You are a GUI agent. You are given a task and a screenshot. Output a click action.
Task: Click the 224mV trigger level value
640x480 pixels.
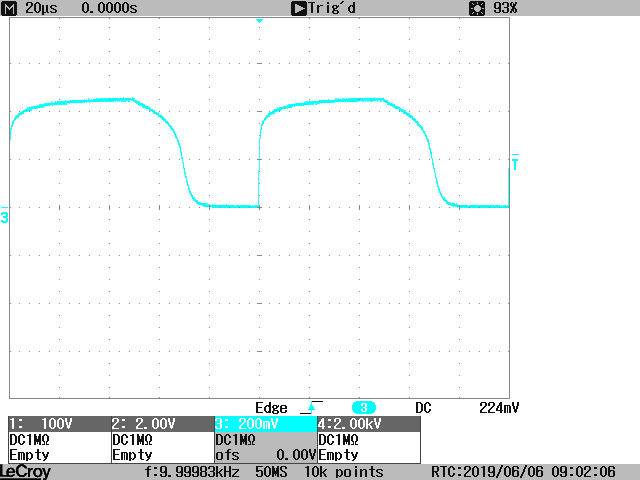499,408
